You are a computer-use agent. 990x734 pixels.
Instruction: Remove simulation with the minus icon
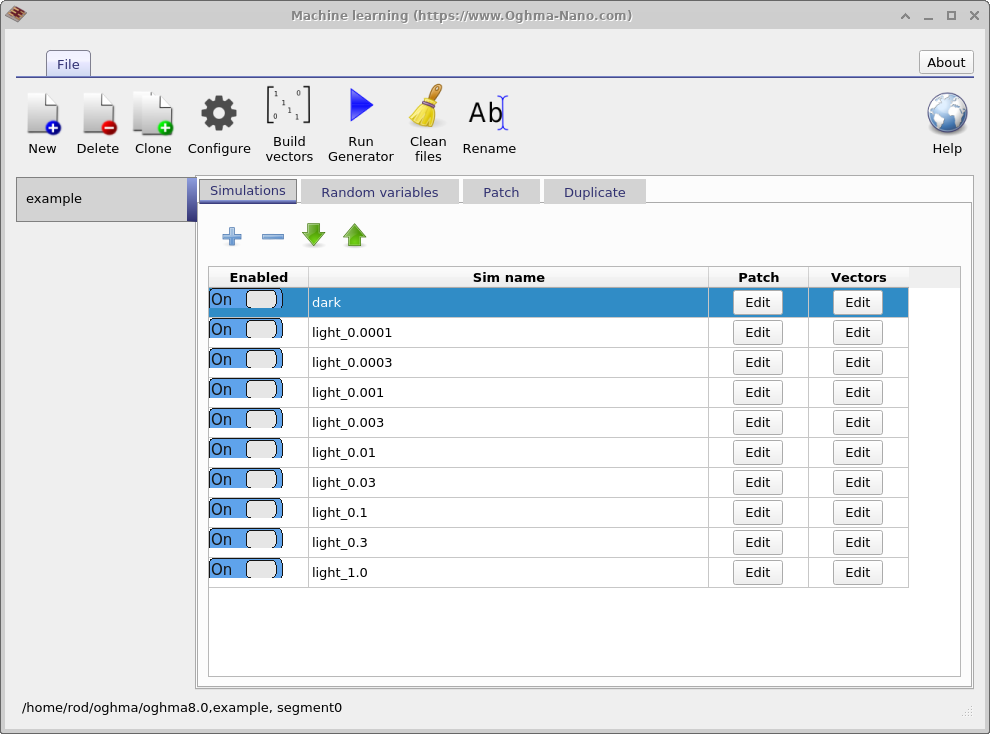[x=273, y=236]
